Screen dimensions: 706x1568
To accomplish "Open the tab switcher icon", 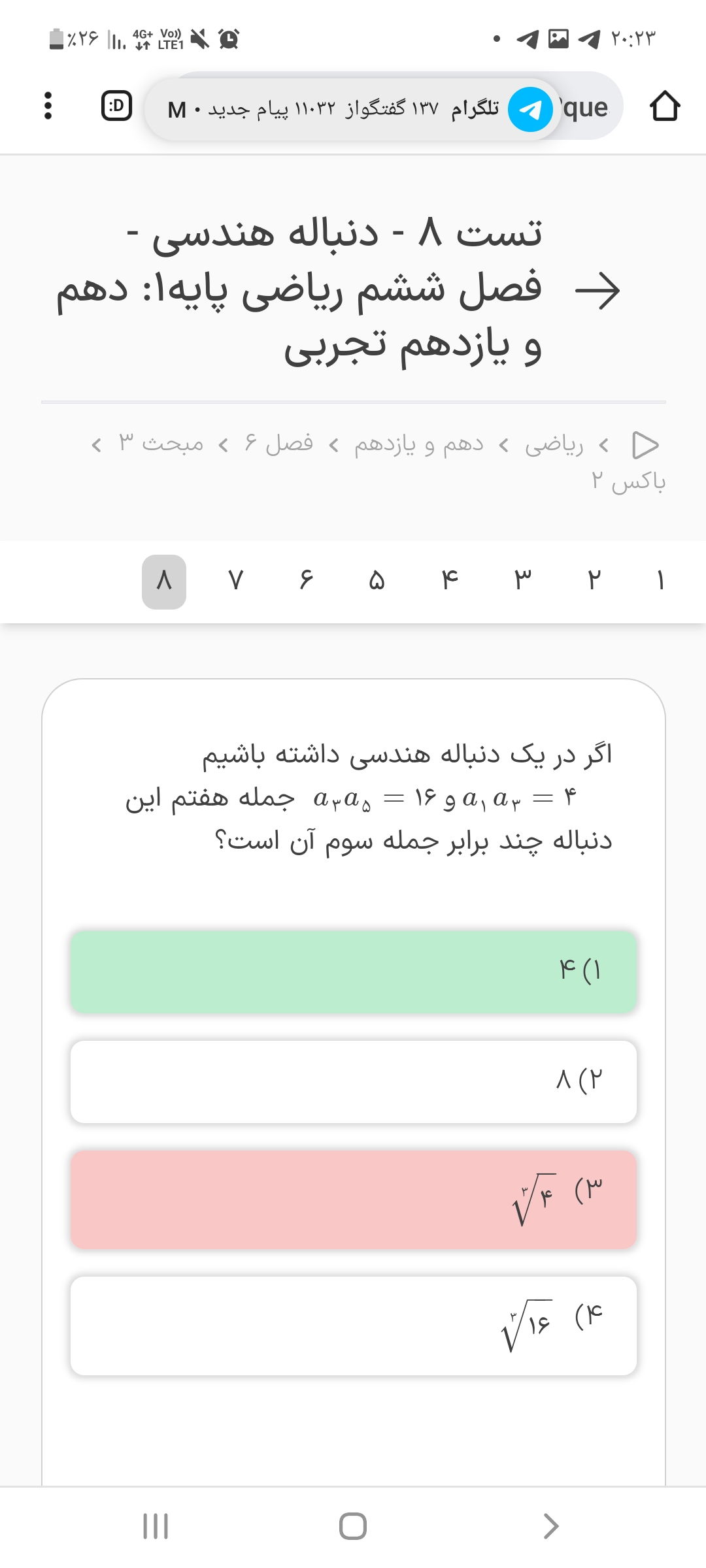I will click(116, 106).
